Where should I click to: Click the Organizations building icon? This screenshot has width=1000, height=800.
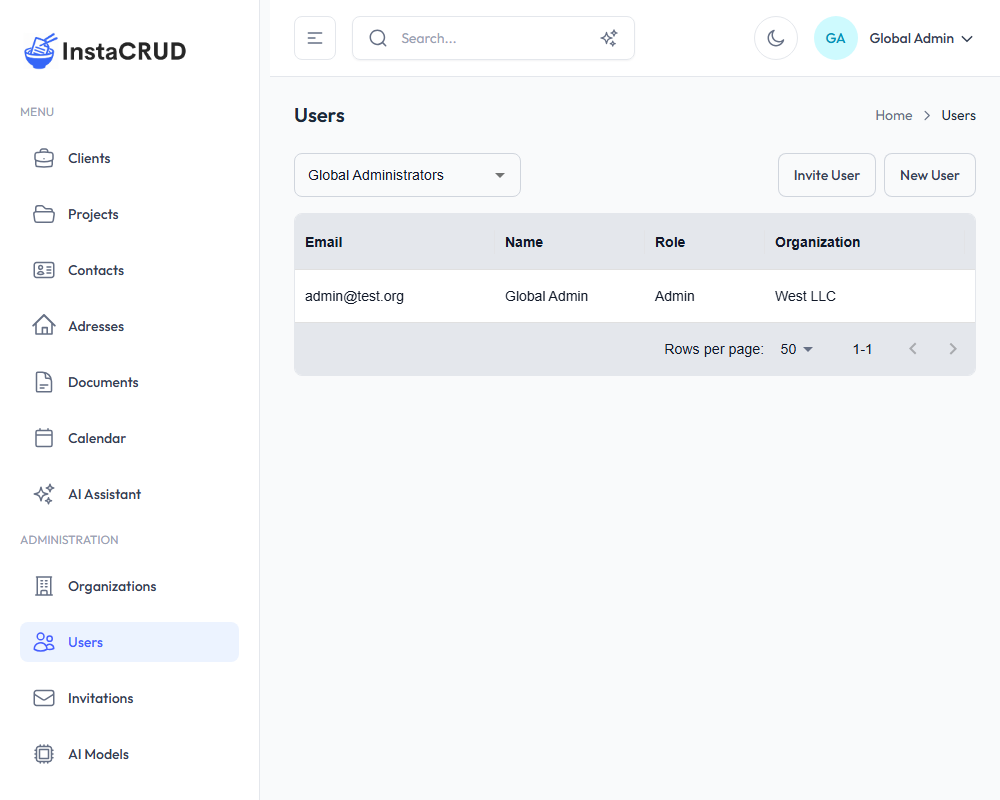point(44,586)
